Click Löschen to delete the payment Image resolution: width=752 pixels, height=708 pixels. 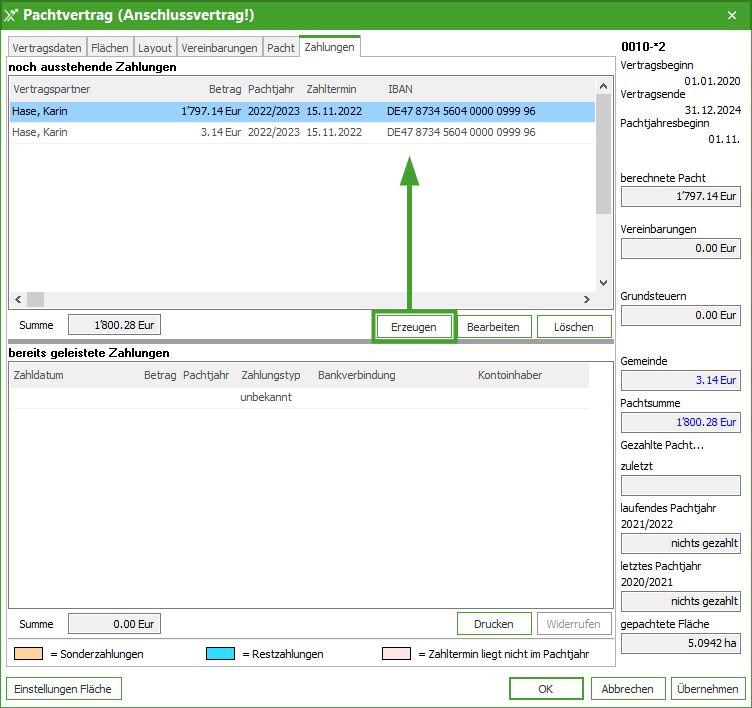point(574,327)
